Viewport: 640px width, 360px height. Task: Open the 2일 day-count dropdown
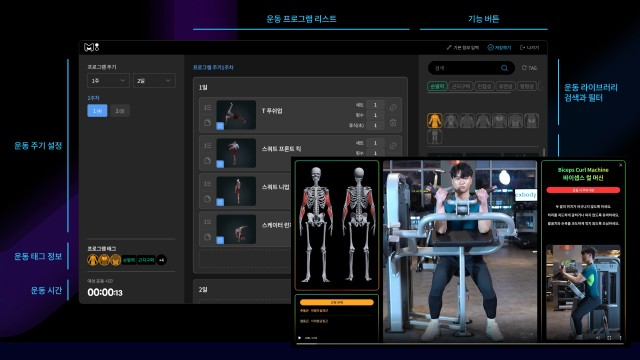point(154,81)
